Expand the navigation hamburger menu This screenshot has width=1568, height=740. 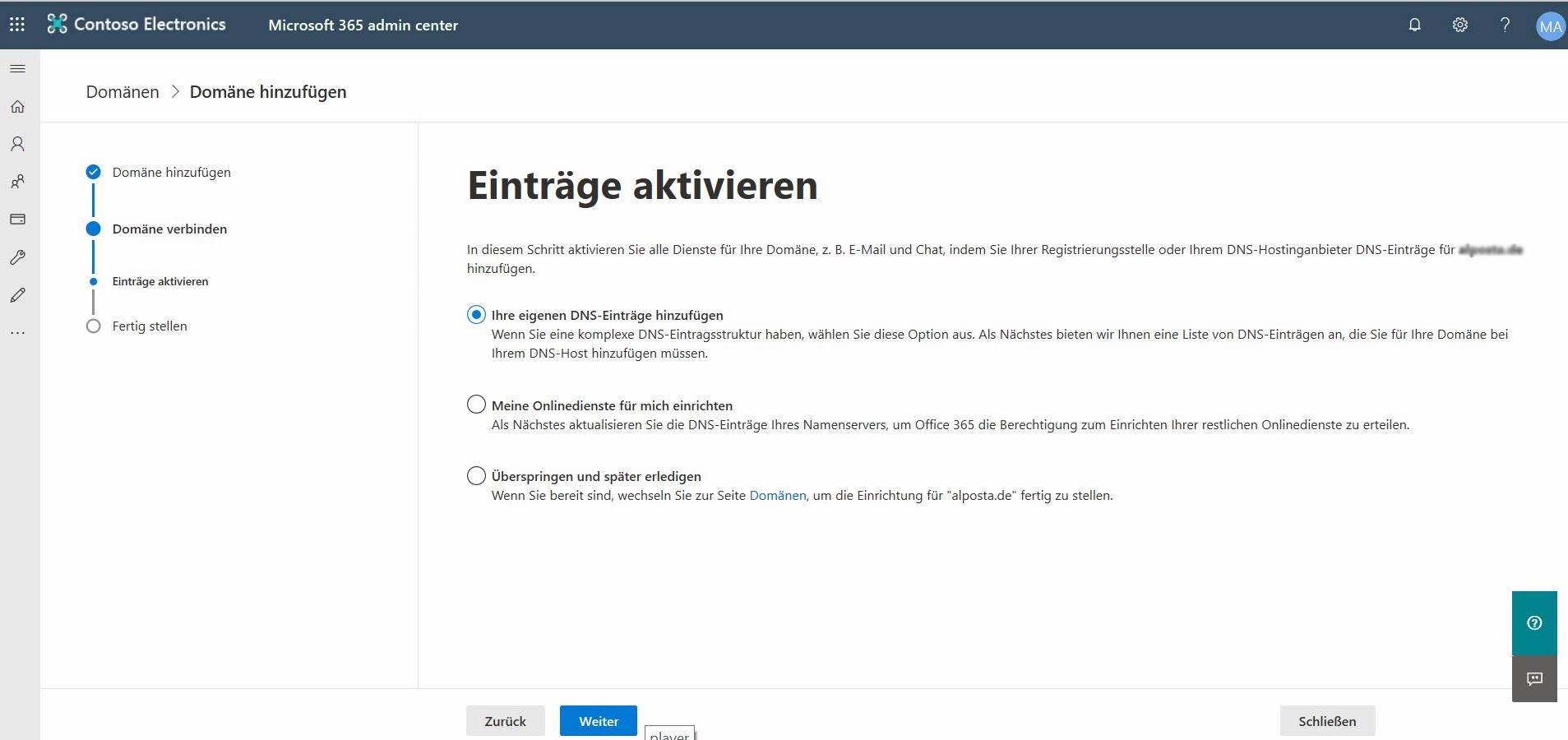[17, 69]
